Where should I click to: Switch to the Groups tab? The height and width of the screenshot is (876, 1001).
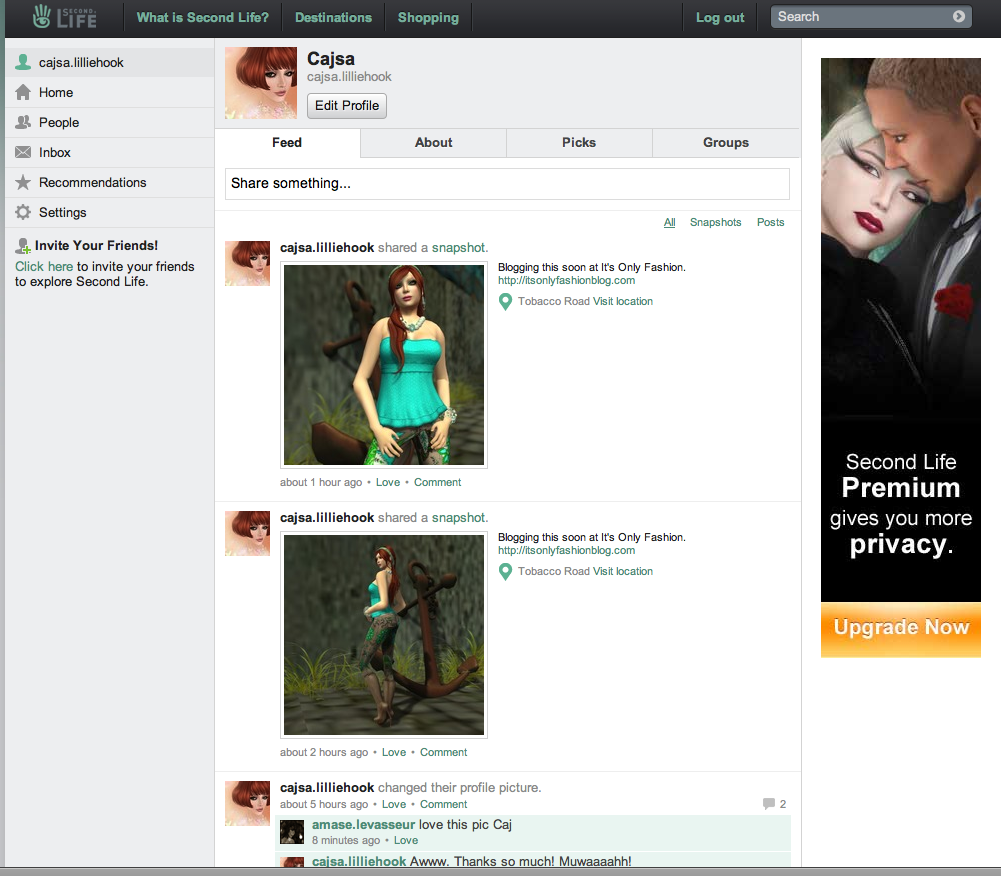(725, 142)
